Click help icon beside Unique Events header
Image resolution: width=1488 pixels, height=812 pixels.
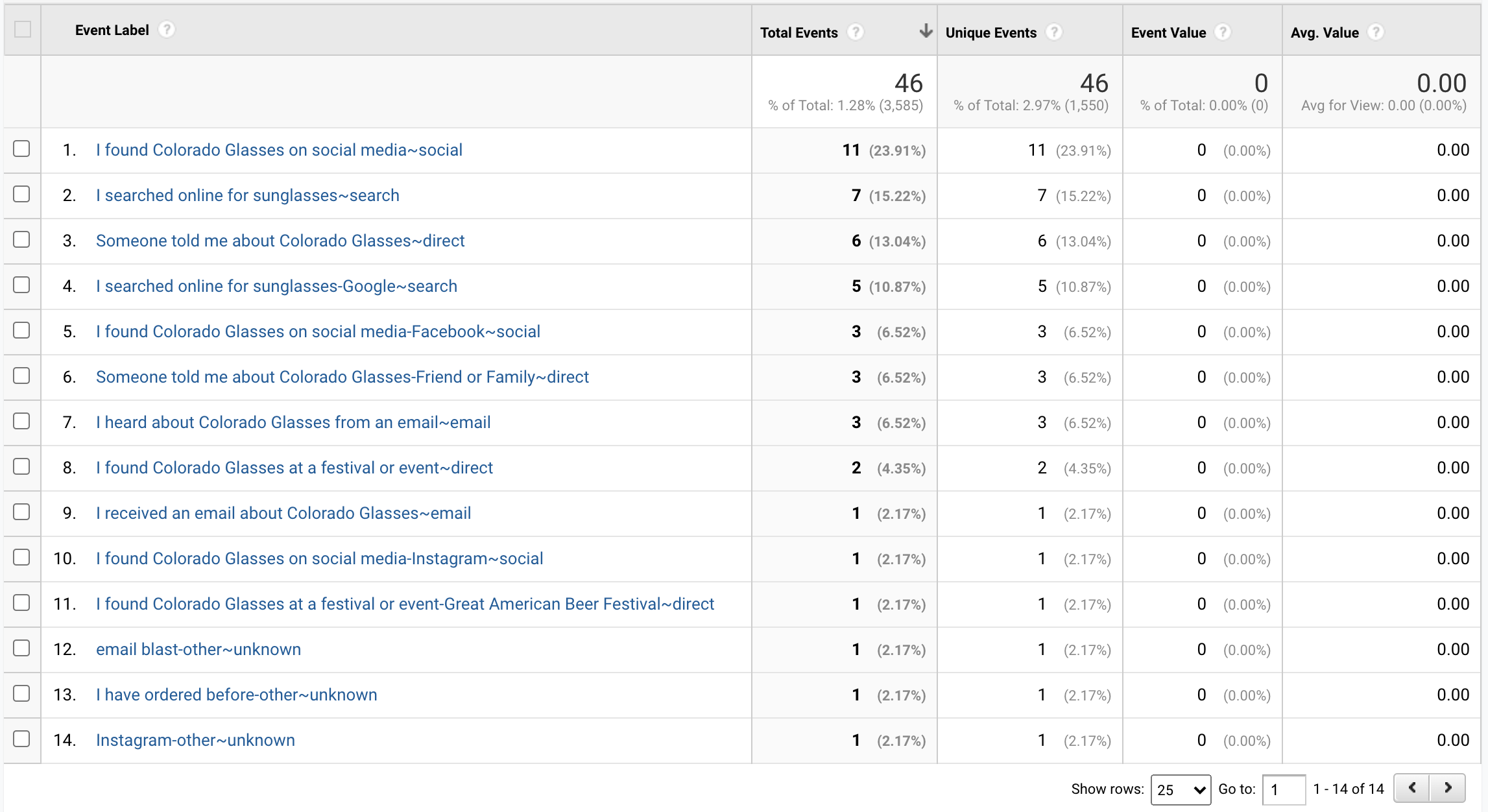1054,32
